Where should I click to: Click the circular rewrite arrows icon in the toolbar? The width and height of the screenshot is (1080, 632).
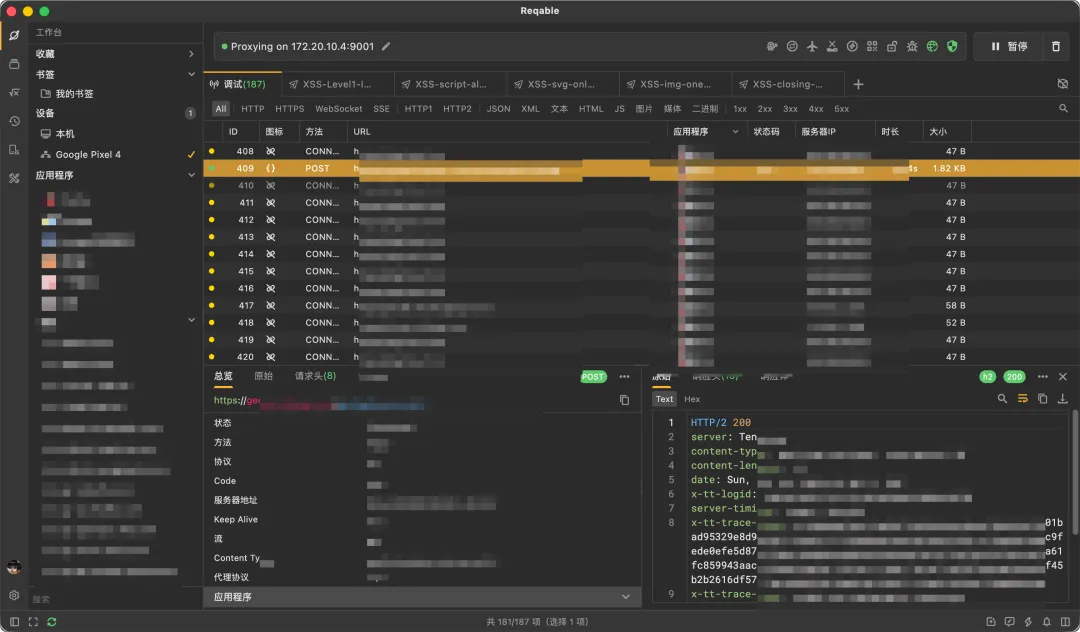[x=792, y=46]
